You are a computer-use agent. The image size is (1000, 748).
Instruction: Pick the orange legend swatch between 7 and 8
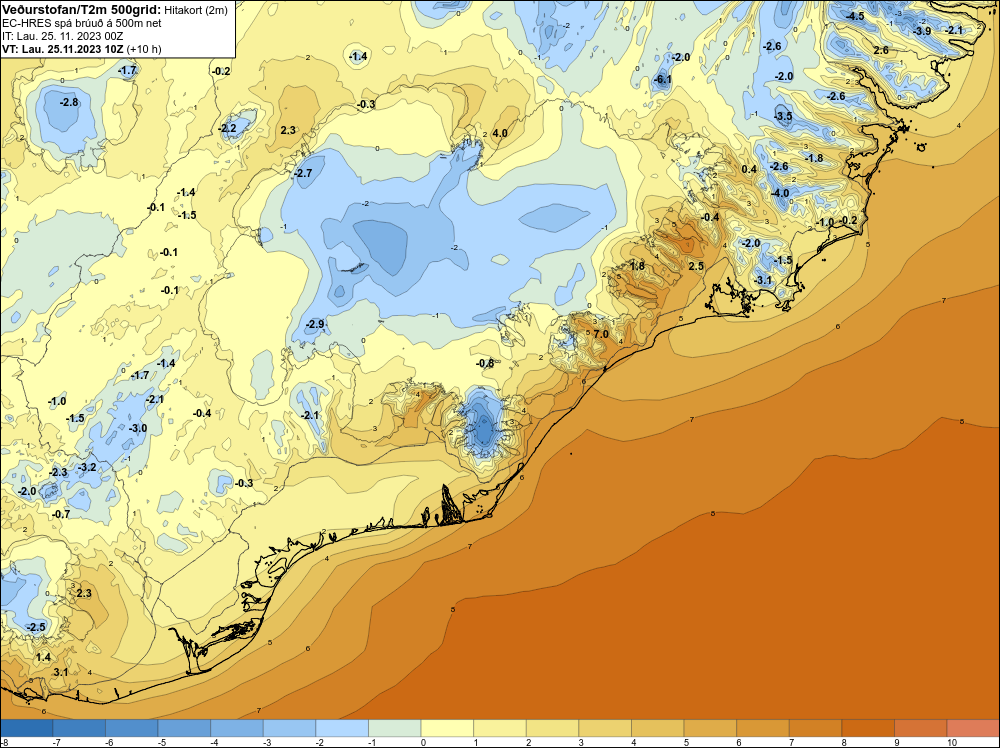(816, 728)
